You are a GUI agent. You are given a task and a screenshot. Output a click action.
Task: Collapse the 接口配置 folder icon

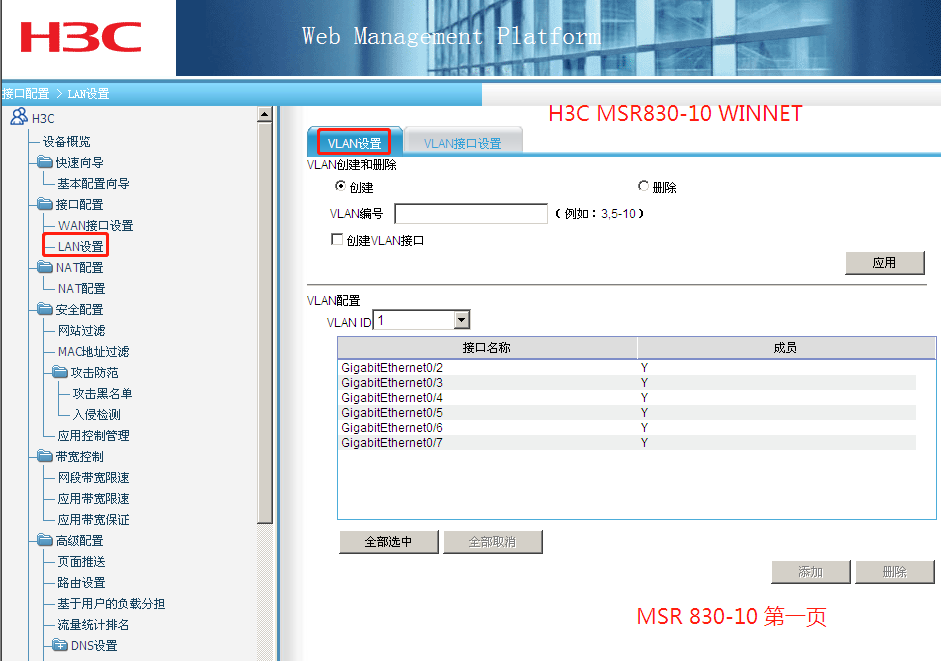[x=44, y=204]
